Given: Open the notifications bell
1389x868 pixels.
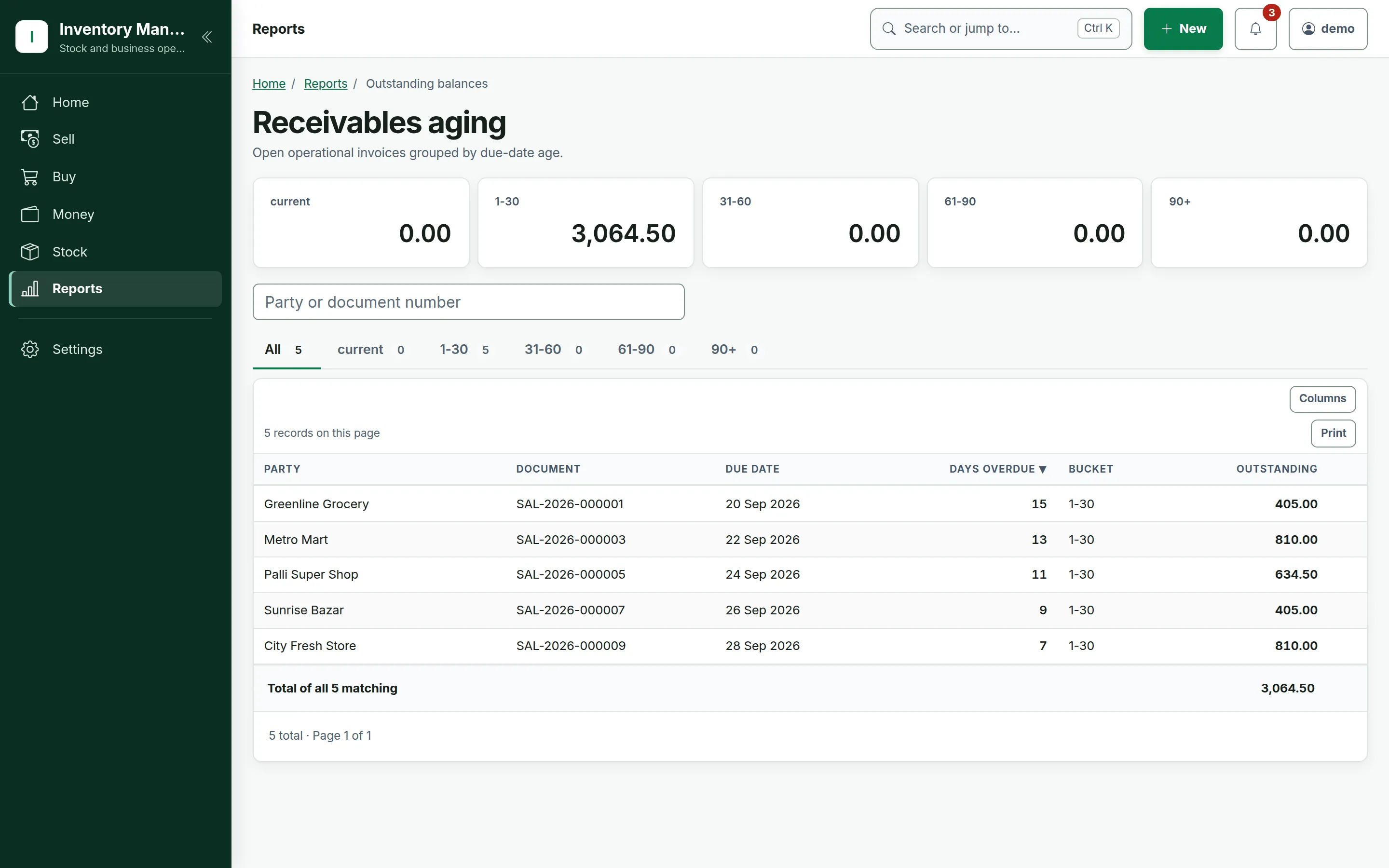Looking at the screenshot, I should pos(1255,29).
